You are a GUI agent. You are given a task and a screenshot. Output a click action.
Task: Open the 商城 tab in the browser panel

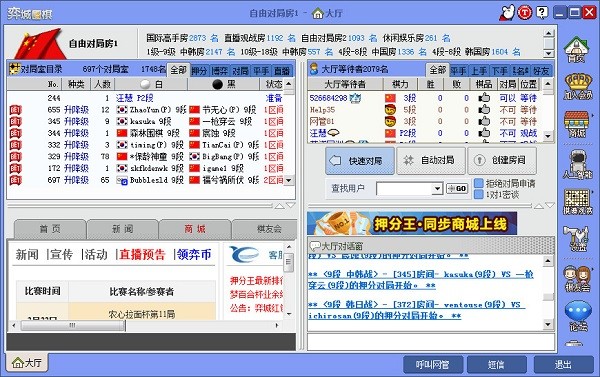coord(195,229)
